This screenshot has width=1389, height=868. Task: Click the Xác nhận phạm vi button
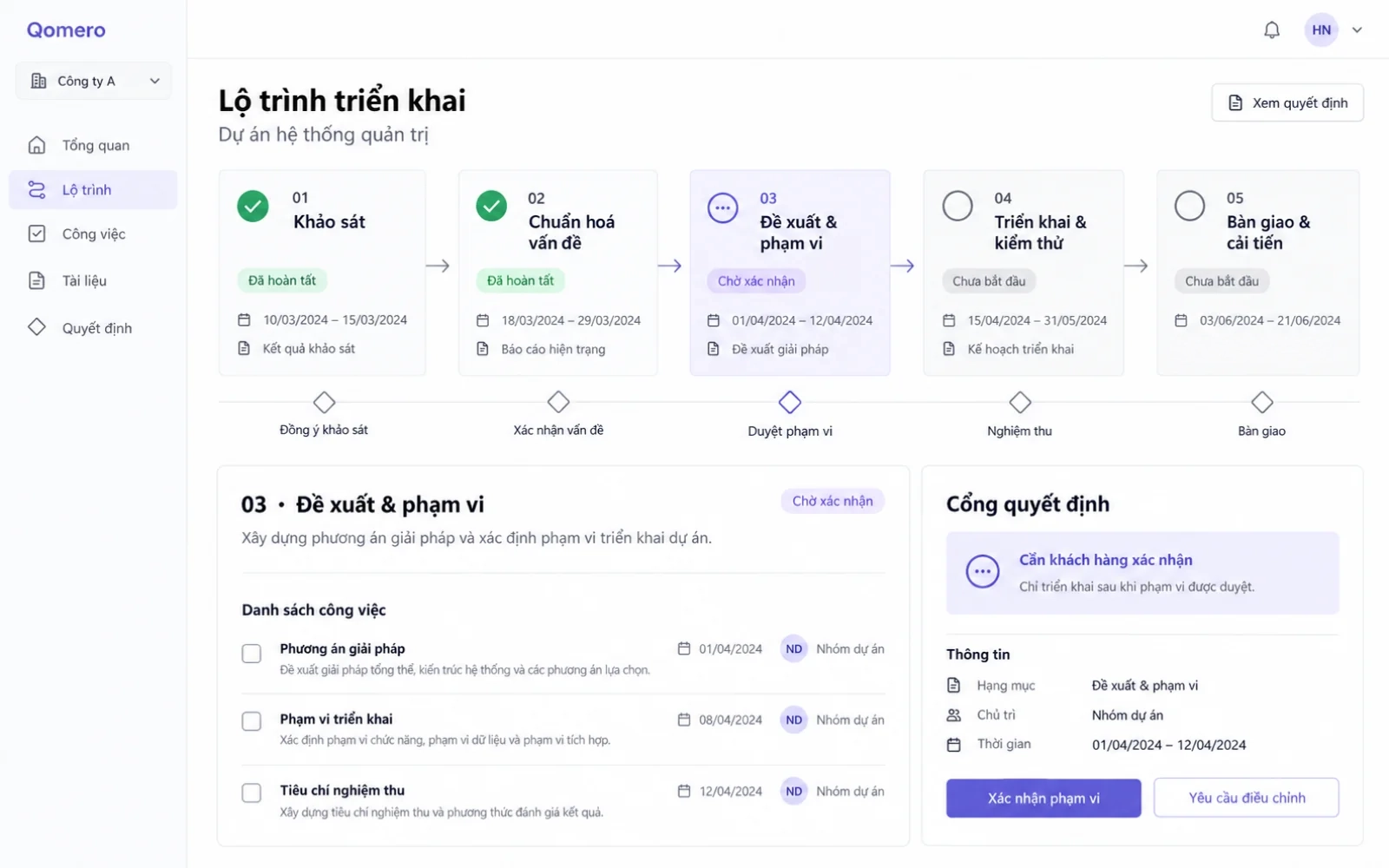tap(1043, 798)
